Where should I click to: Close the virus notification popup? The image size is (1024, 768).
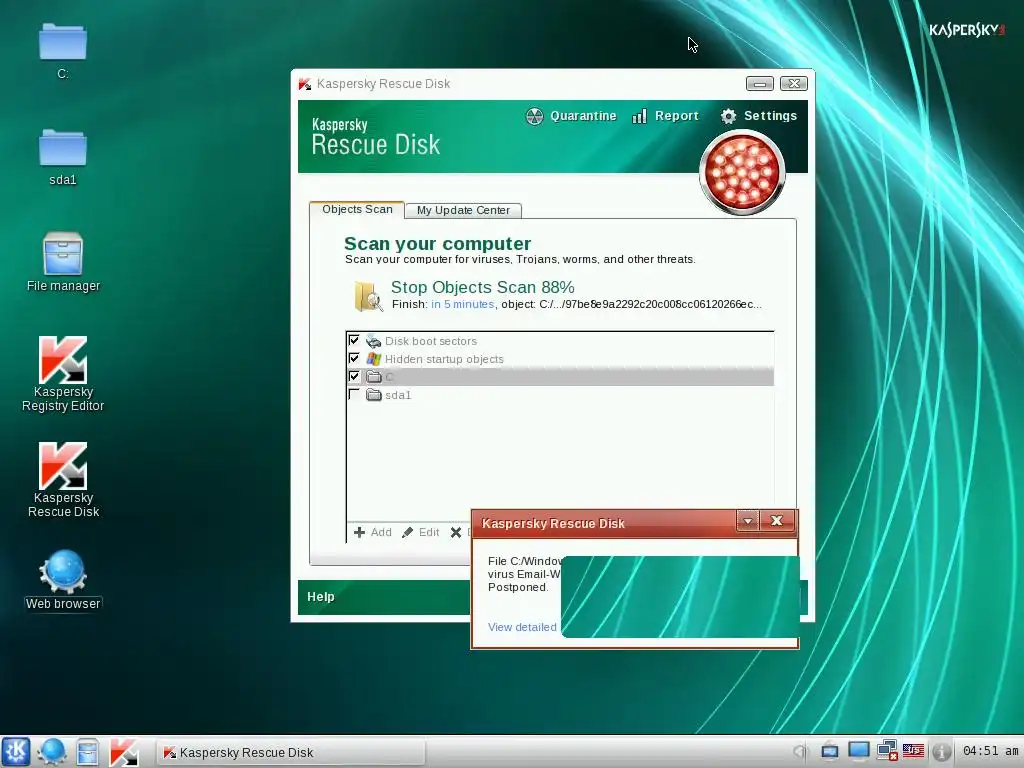pyautogui.click(x=776, y=520)
